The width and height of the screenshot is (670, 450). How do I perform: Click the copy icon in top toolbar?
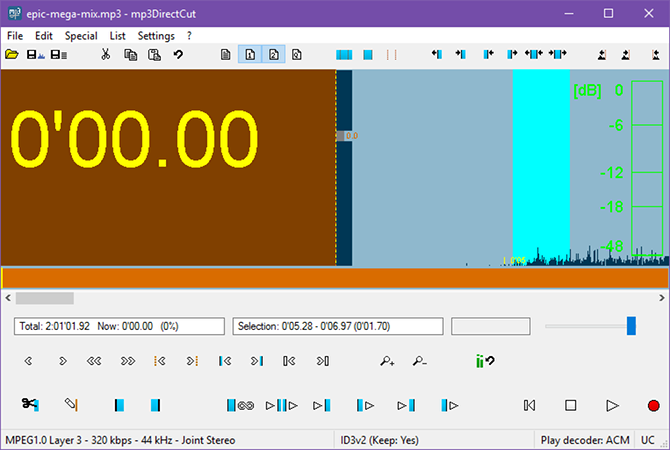click(130, 55)
